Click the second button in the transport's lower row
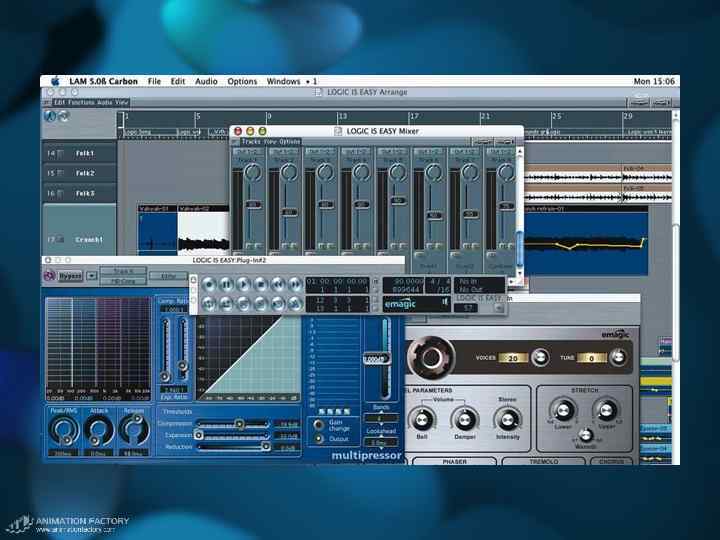The height and width of the screenshot is (540, 720). click(226, 304)
